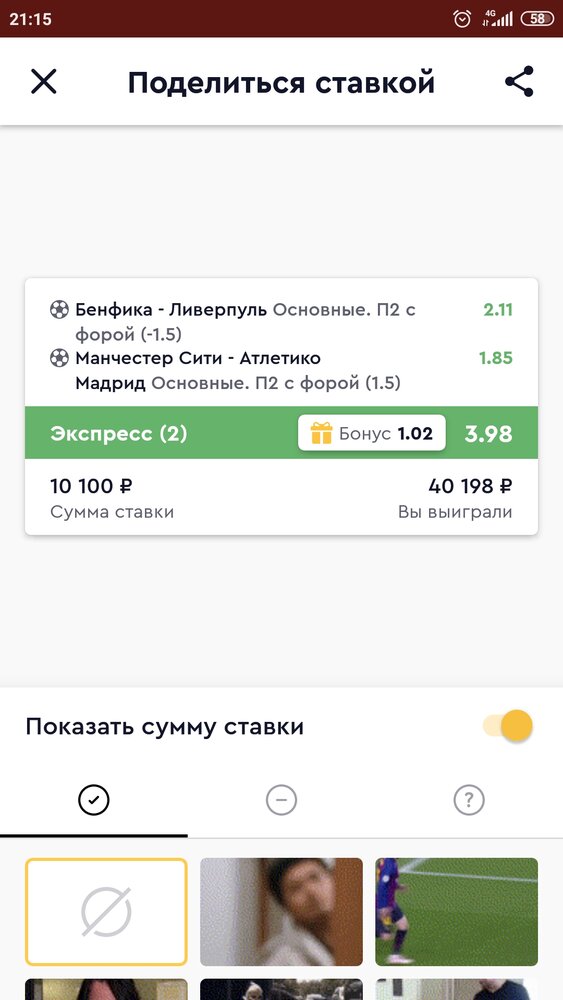The height and width of the screenshot is (1000, 563).
Task: Tap the gift bonus icon
Action: [321, 434]
